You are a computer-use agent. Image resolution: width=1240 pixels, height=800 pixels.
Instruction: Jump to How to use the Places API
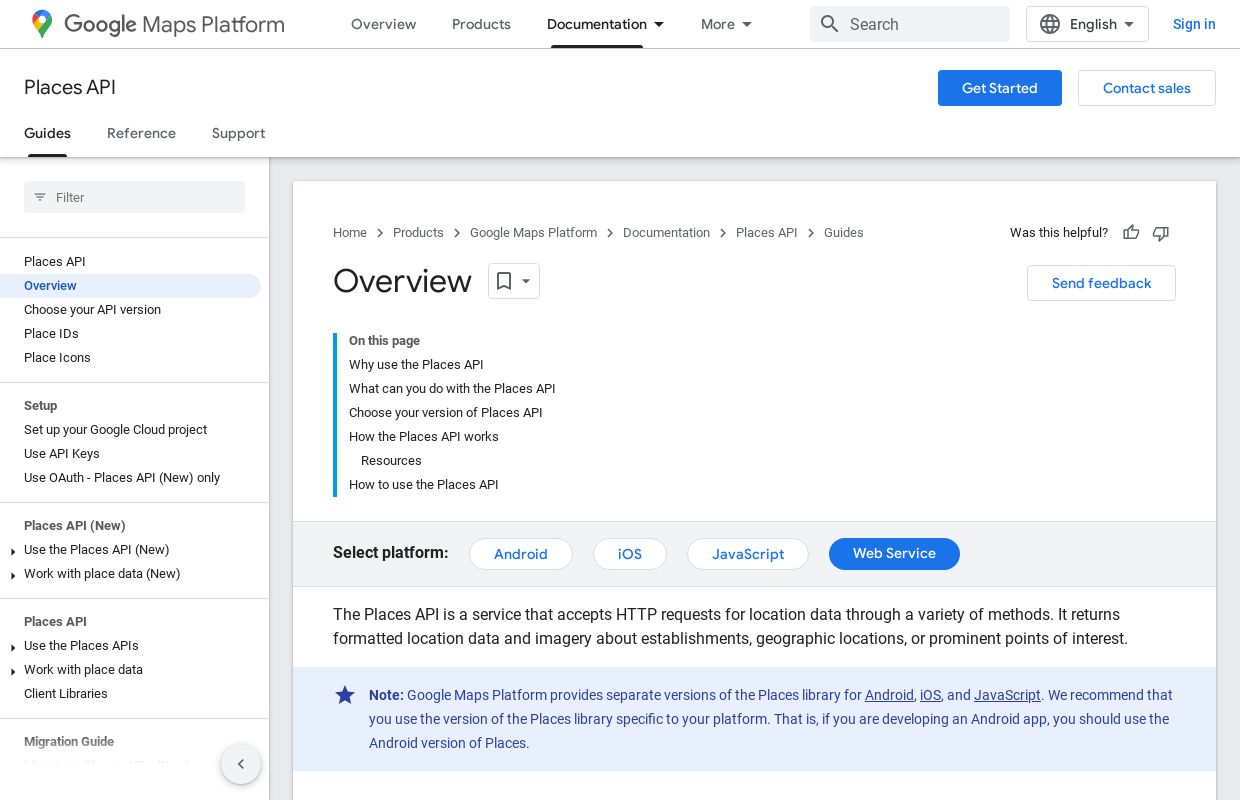423,485
